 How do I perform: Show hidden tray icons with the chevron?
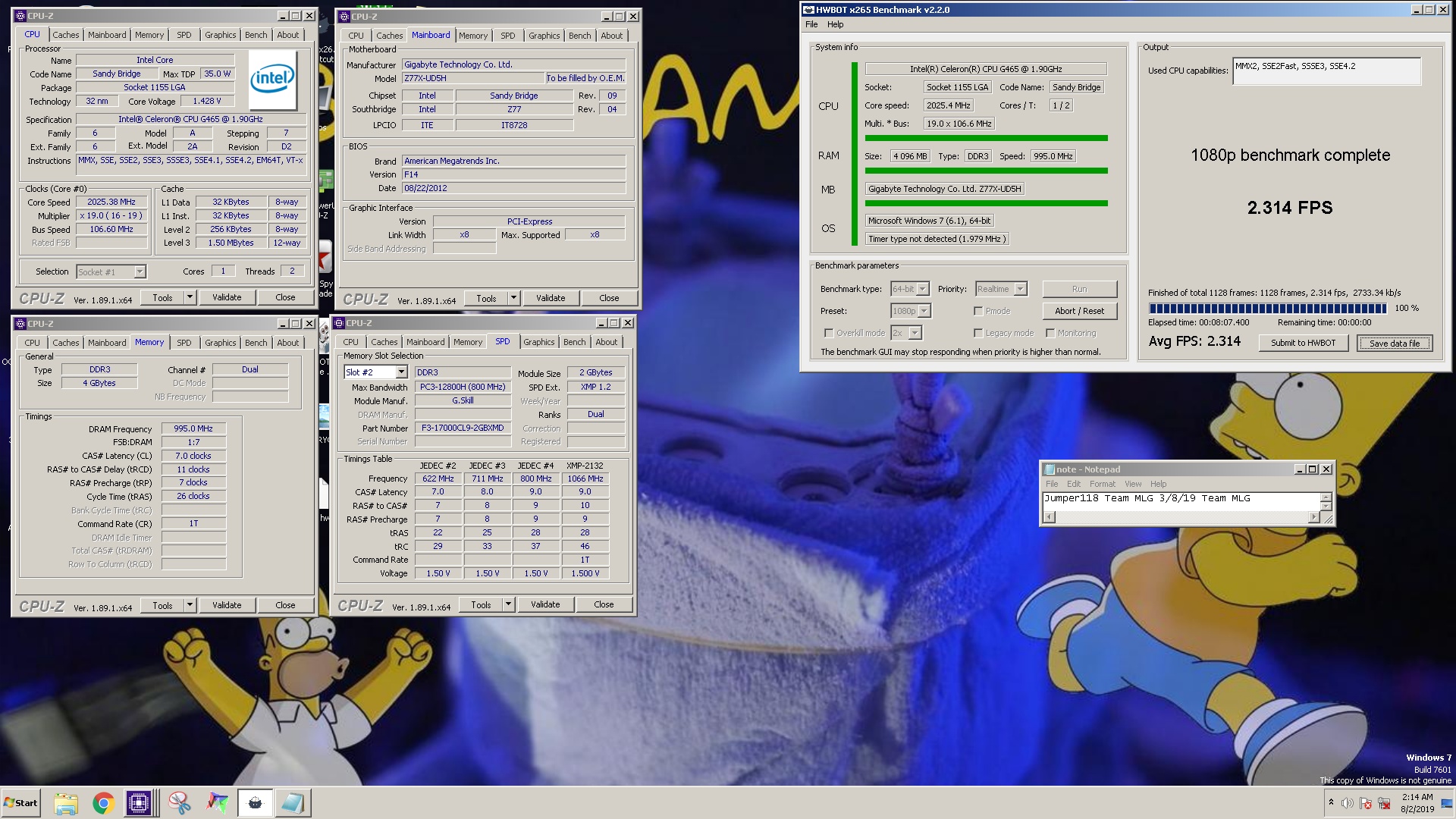click(1331, 802)
